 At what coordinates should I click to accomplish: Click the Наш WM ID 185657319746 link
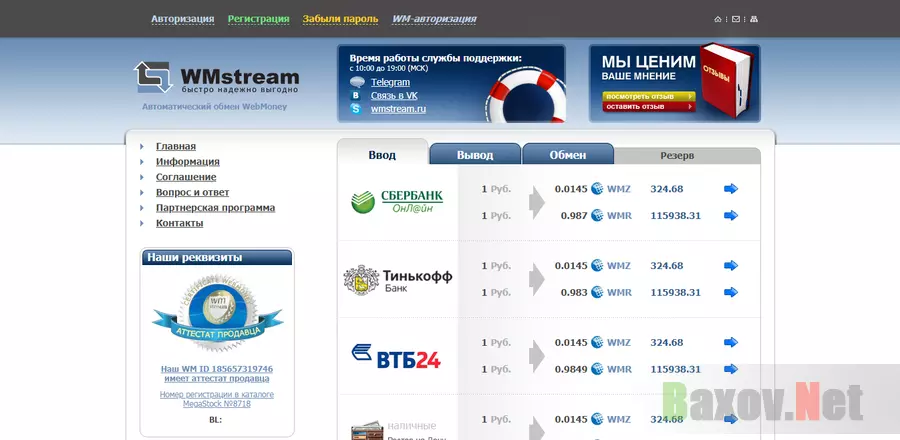coord(217,373)
